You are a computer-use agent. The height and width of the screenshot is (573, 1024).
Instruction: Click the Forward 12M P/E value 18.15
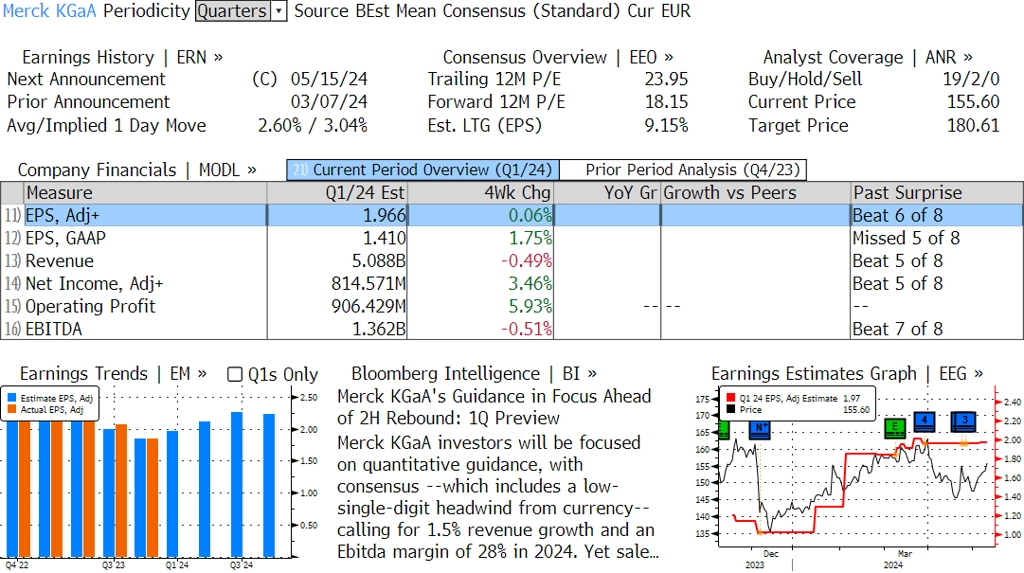[x=666, y=102]
